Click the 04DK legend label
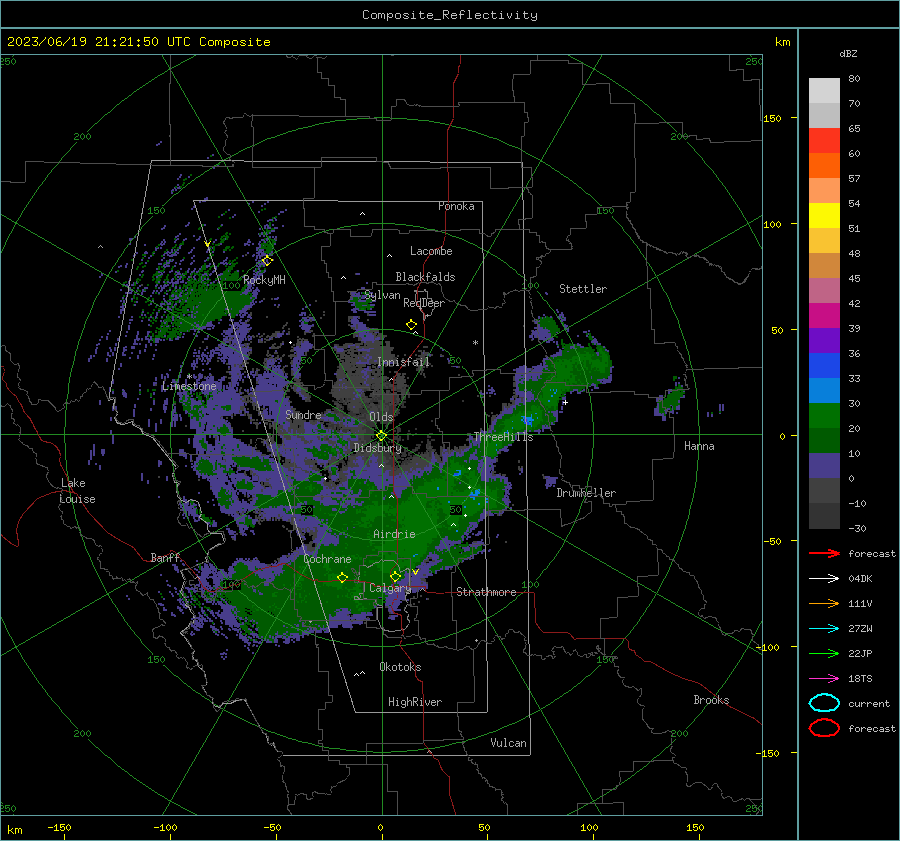Image resolution: width=900 pixels, height=841 pixels. pyautogui.click(x=860, y=579)
